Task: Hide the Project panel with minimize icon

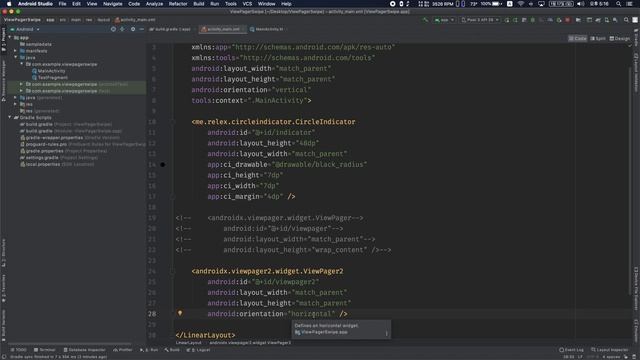Action: pos(142,29)
